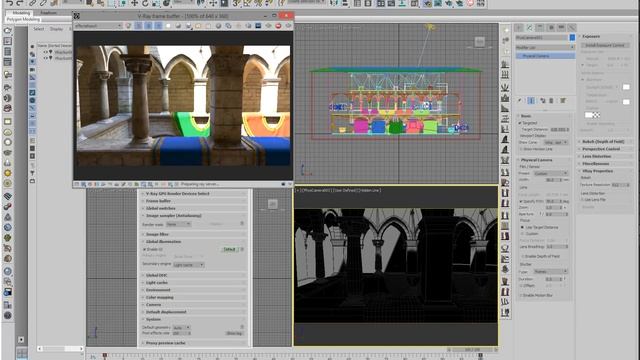Toggle green channel in V-Ray frame buffer

[148, 26]
